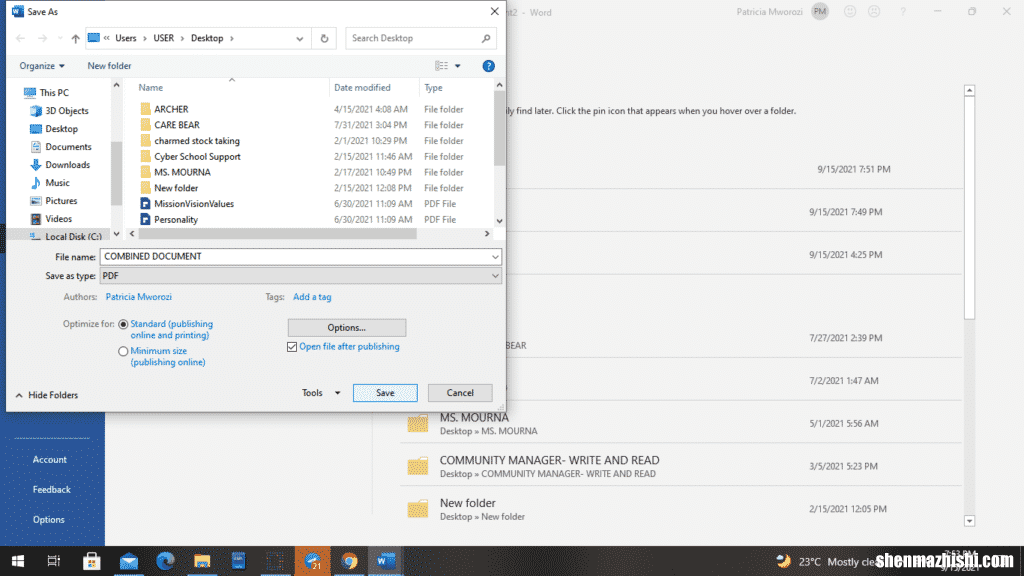This screenshot has width=1024, height=576.
Task: Switch to Word on taskbar
Action: click(386, 561)
